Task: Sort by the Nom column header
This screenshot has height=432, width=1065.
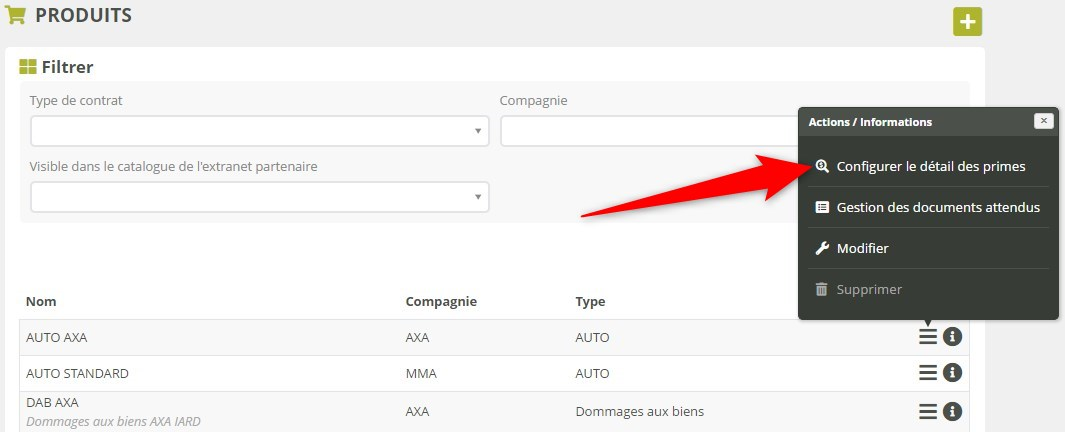Action: tap(41, 301)
